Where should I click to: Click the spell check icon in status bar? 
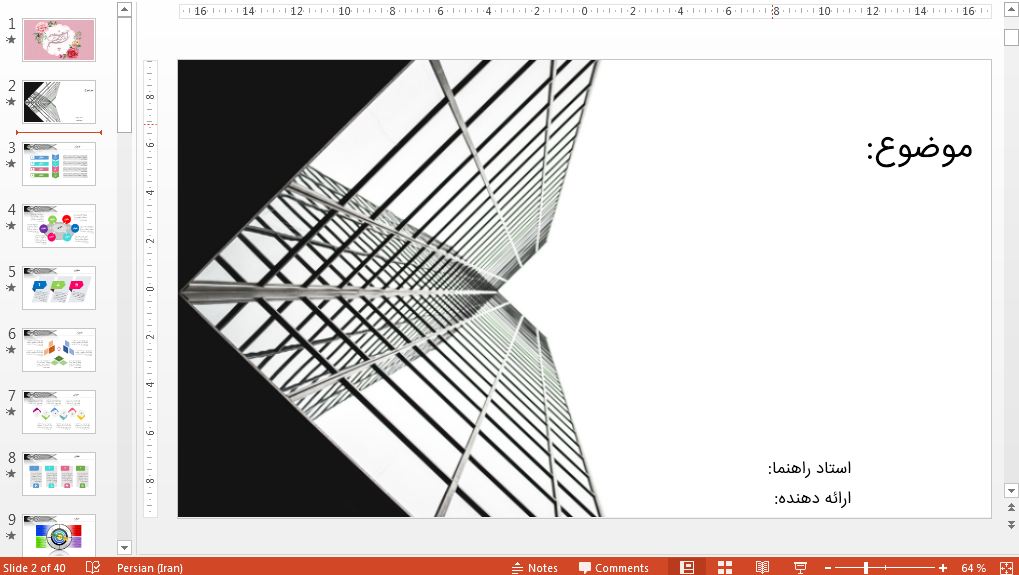point(93,567)
